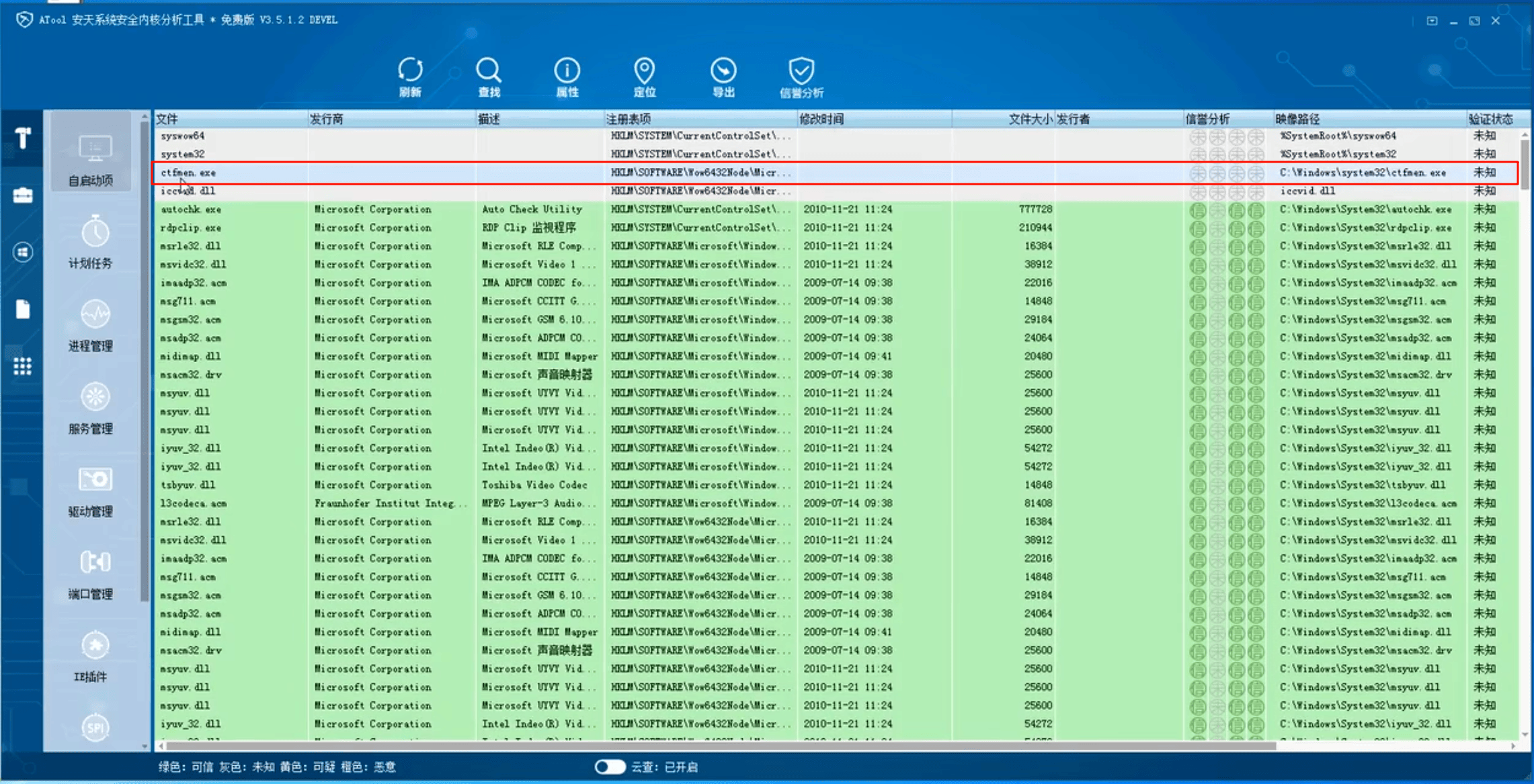Toggle the 云查 cloud check switch
The width and height of the screenshot is (1534, 784).
[x=610, y=767]
